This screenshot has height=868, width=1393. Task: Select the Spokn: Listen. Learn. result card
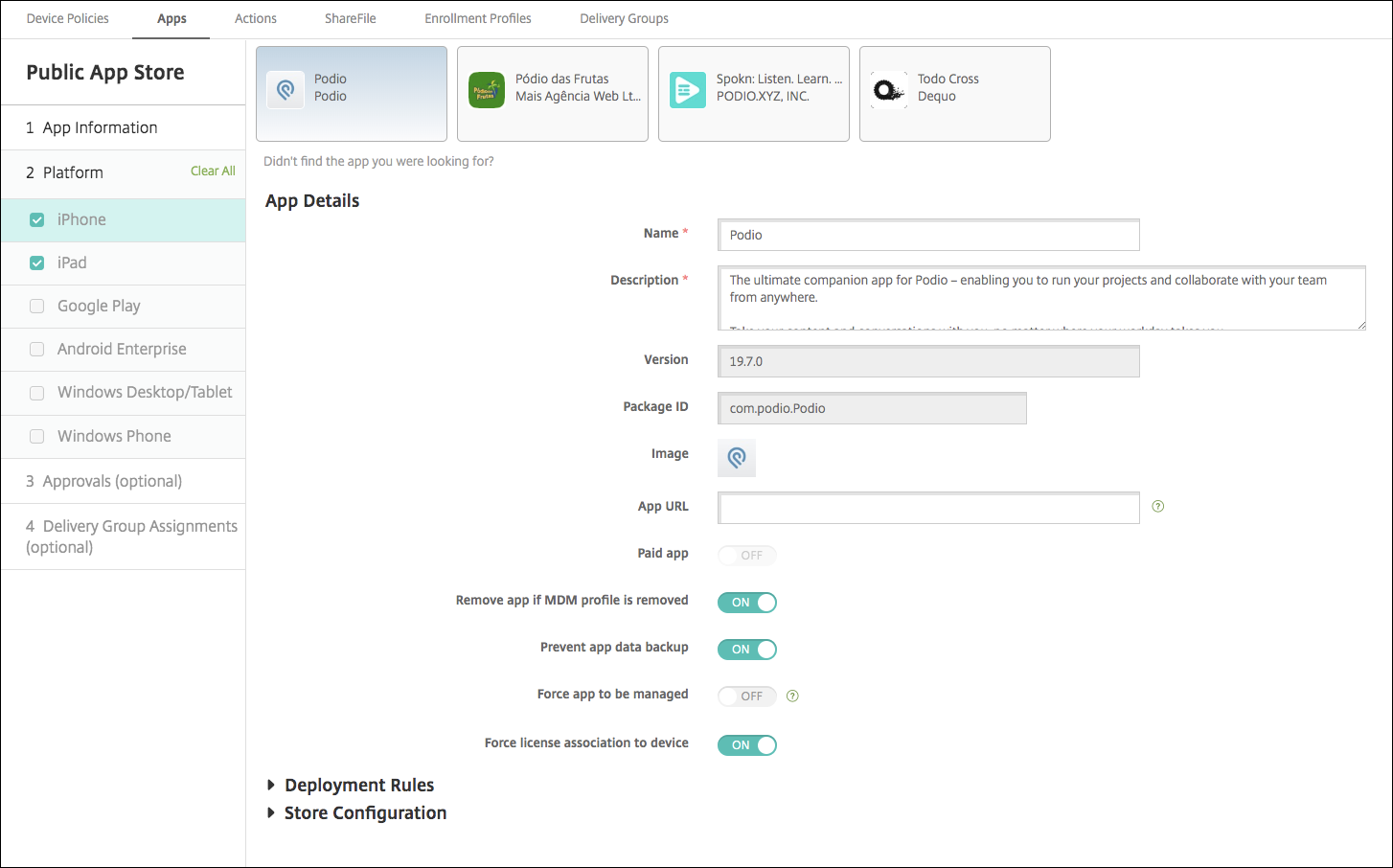(754, 94)
